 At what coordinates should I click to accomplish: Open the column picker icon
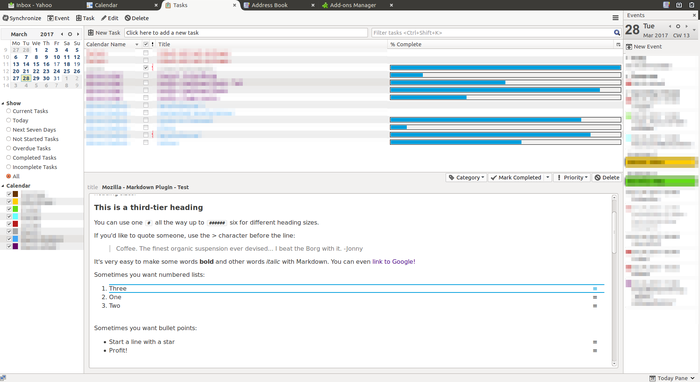coord(618,44)
